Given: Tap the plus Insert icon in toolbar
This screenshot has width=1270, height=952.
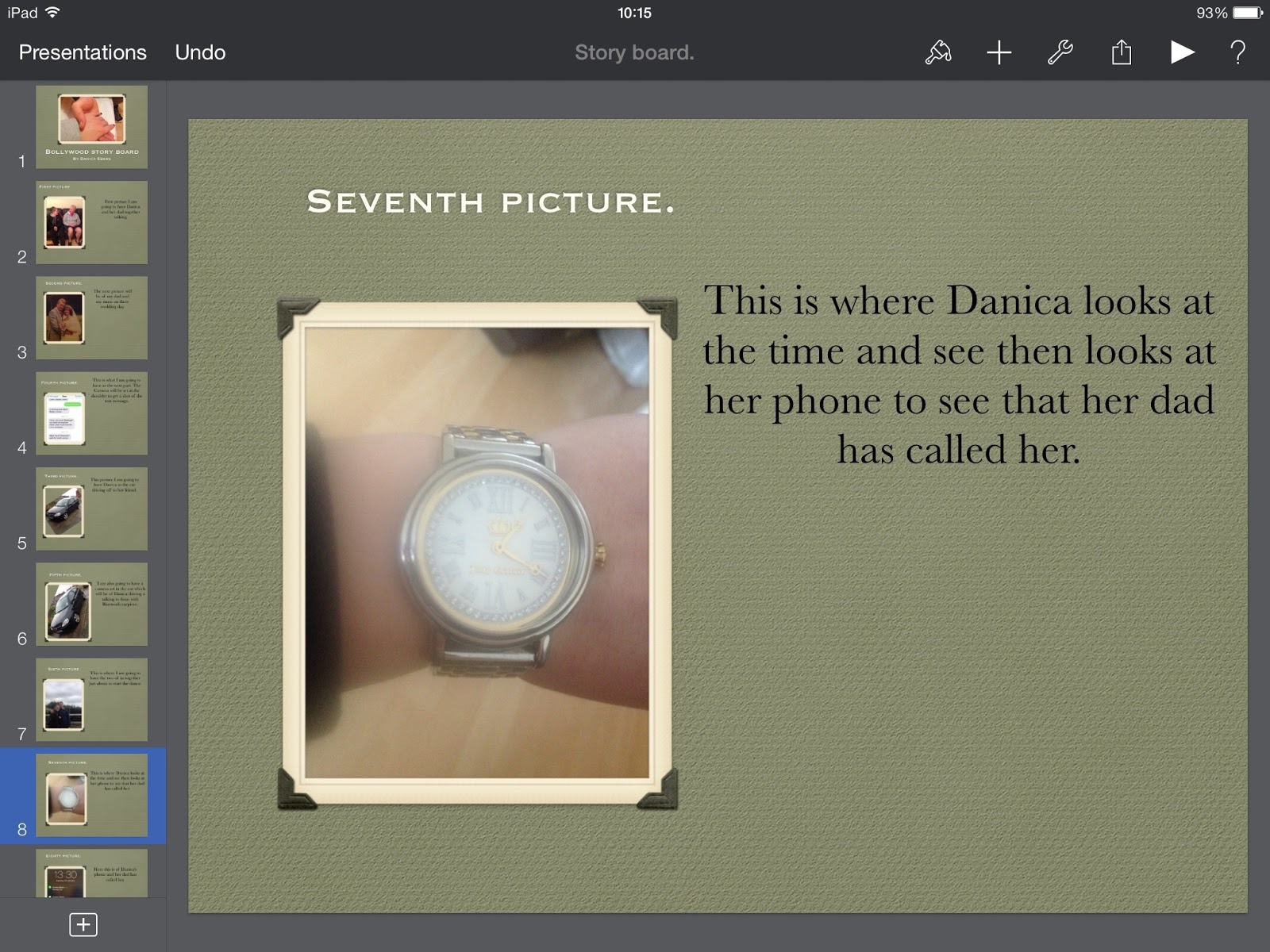Looking at the screenshot, I should click(999, 52).
